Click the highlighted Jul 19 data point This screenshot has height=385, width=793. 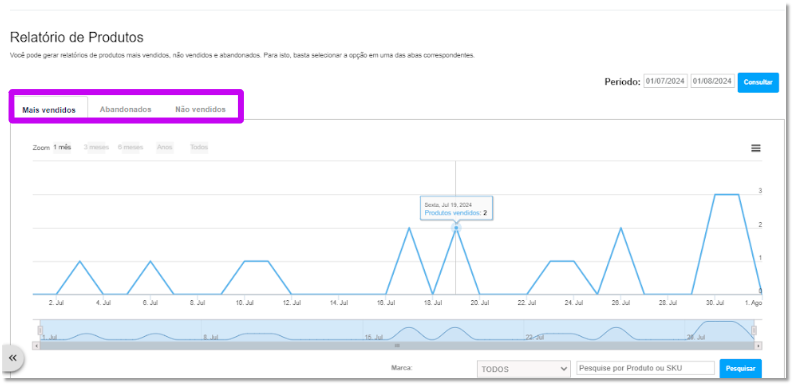(456, 228)
